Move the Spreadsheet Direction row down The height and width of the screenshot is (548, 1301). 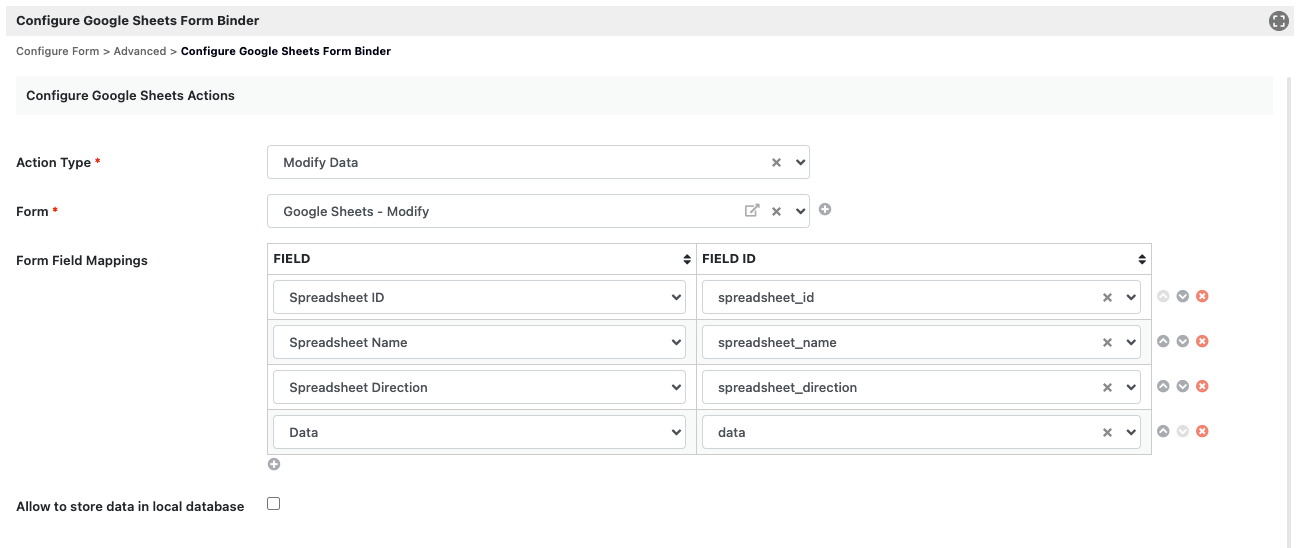[x=1182, y=387]
